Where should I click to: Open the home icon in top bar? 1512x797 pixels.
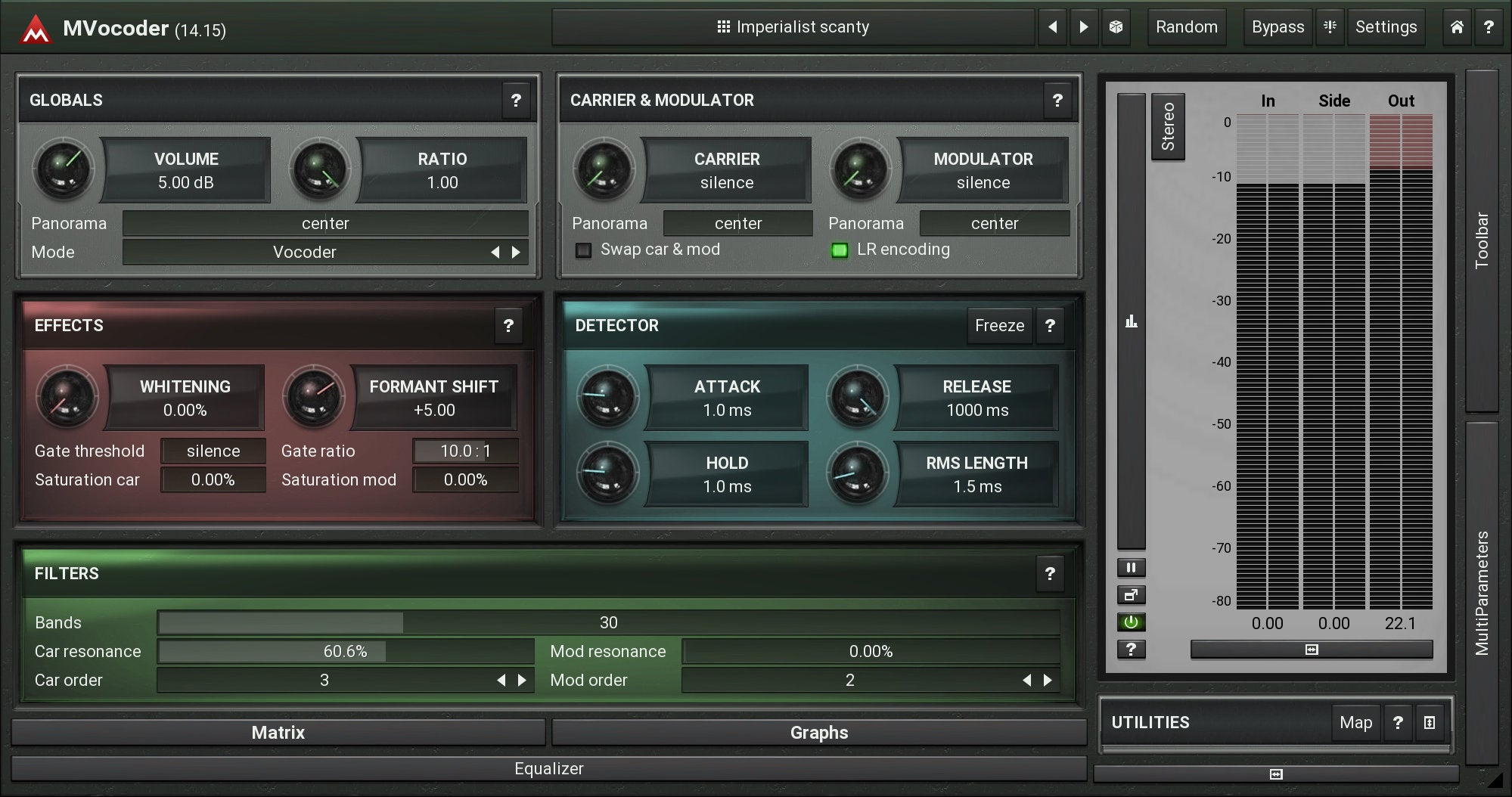1456,27
